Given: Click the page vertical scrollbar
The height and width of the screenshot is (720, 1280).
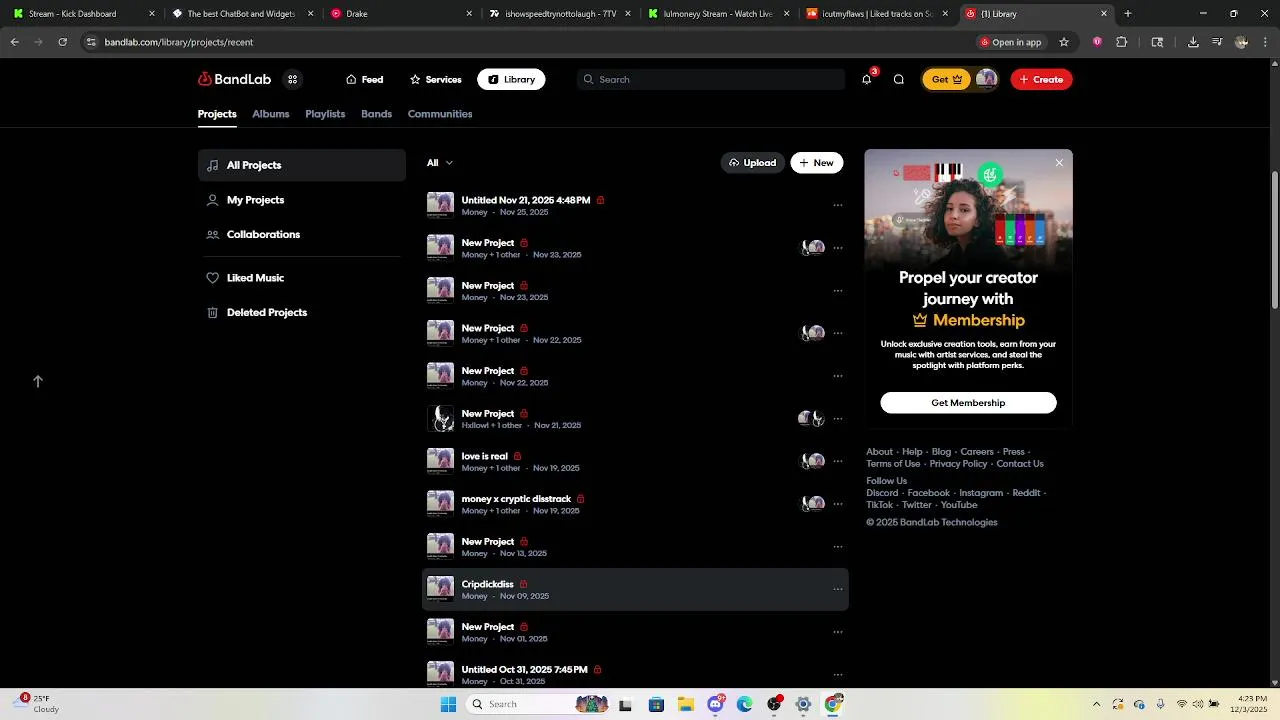Looking at the screenshot, I should [1275, 240].
